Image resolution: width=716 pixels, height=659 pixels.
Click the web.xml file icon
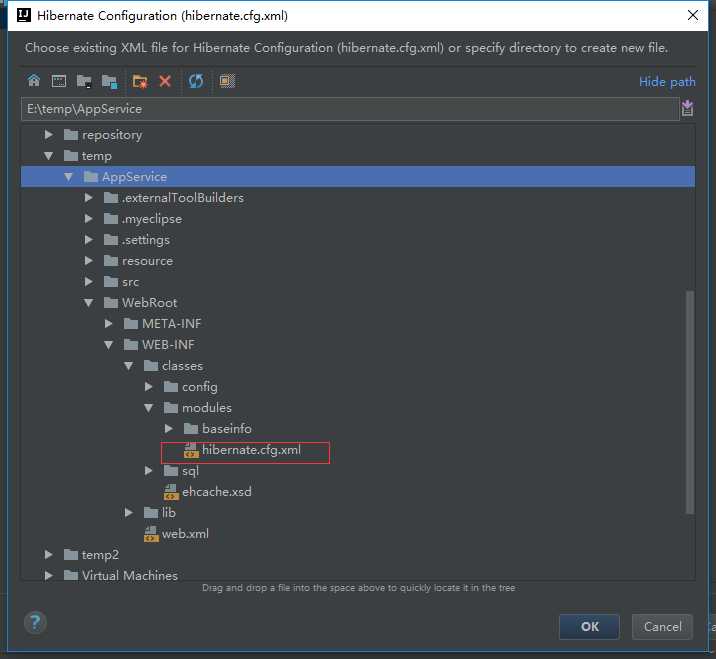[151, 534]
